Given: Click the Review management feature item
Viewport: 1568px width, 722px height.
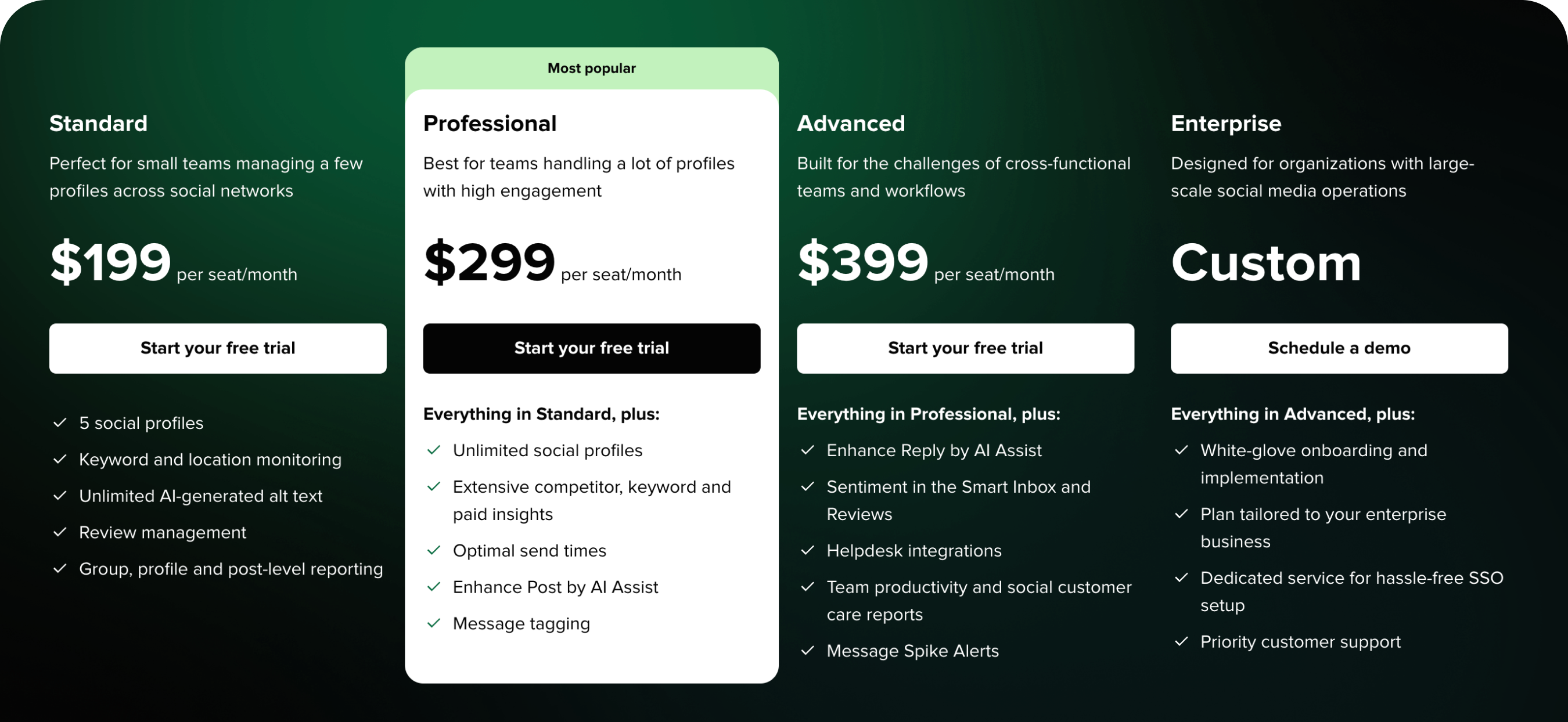Looking at the screenshot, I should pyautogui.click(x=162, y=532).
